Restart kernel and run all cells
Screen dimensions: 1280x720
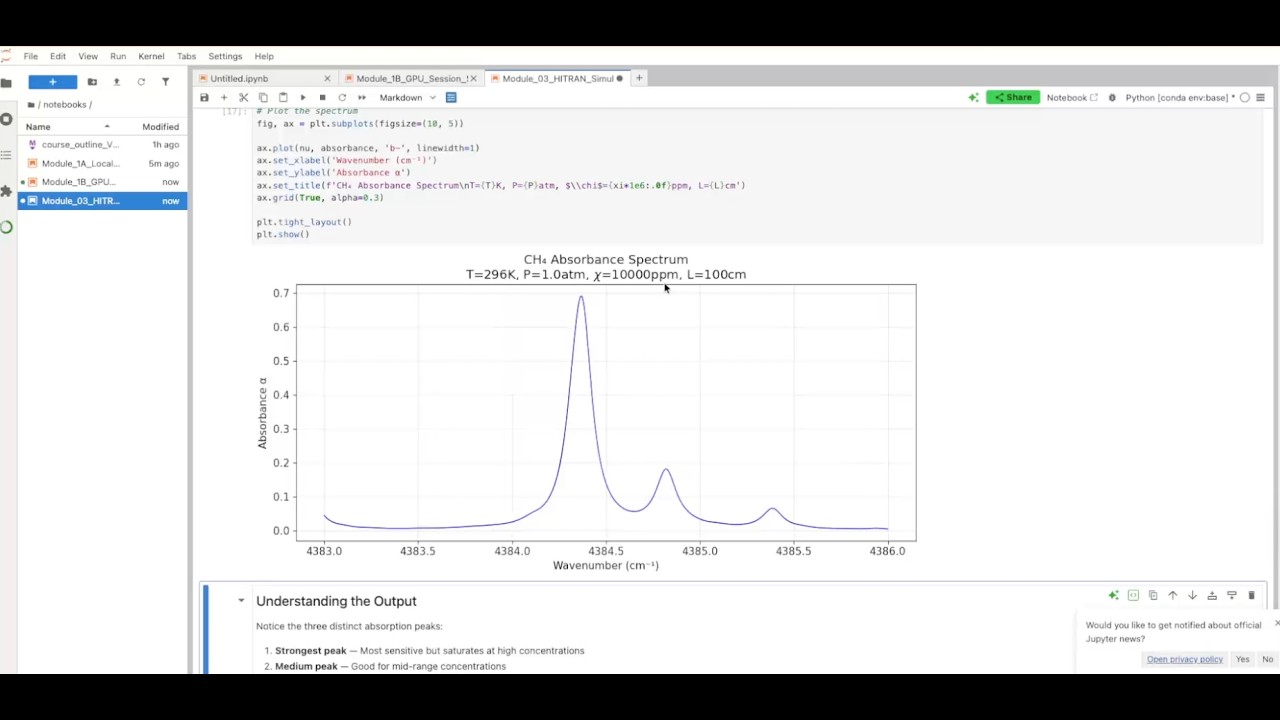coord(362,98)
